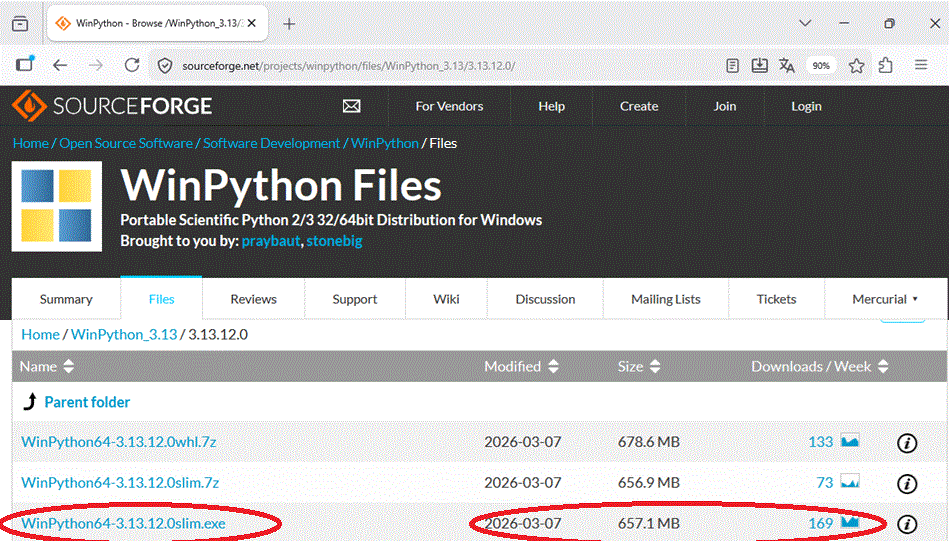Click the Login link

pyautogui.click(x=806, y=106)
